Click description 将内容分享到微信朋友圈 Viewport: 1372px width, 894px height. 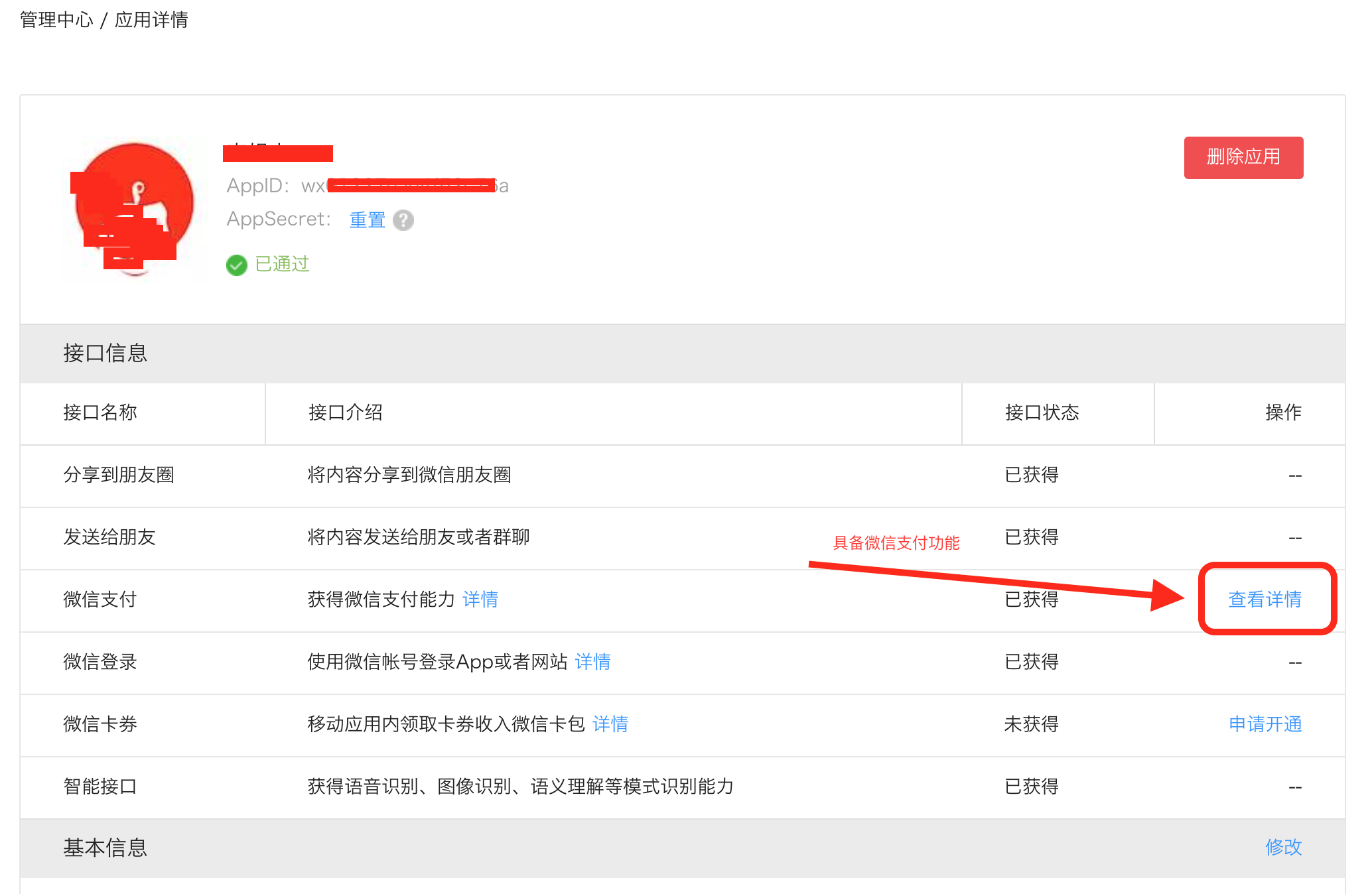(x=409, y=475)
